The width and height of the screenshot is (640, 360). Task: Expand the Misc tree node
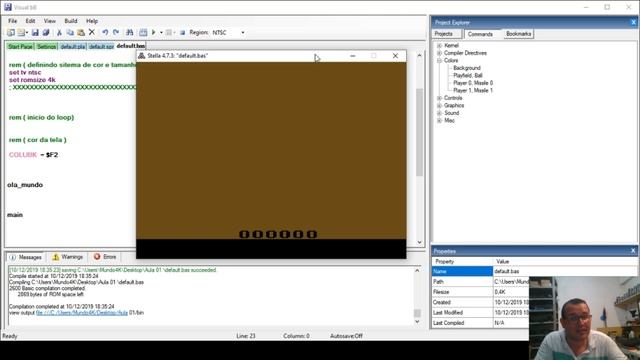(440, 120)
